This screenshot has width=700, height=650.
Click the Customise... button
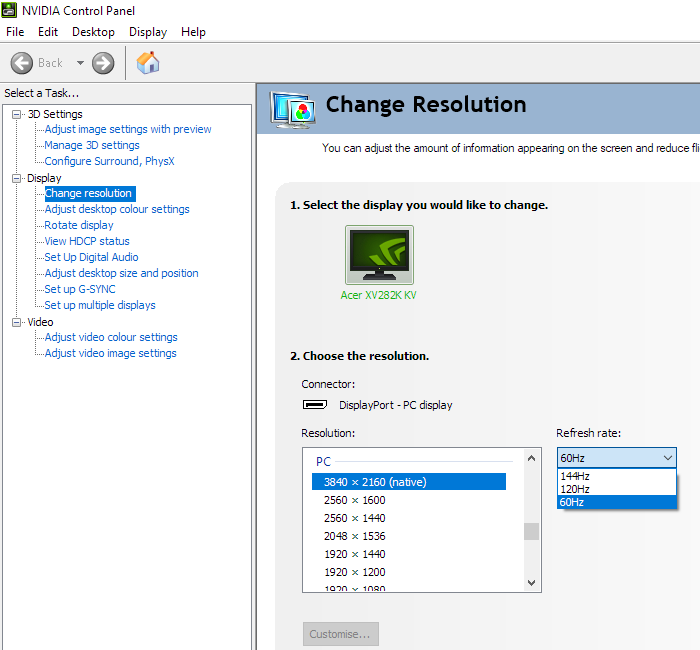[341, 634]
